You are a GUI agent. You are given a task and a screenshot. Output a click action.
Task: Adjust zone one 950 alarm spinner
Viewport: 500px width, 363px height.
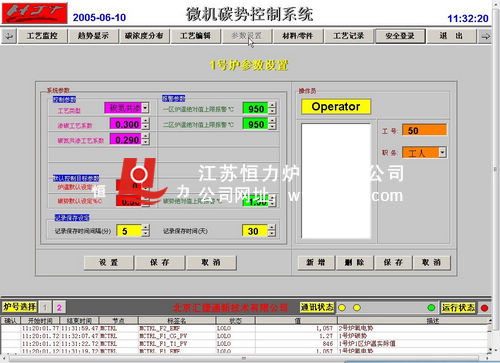point(272,108)
